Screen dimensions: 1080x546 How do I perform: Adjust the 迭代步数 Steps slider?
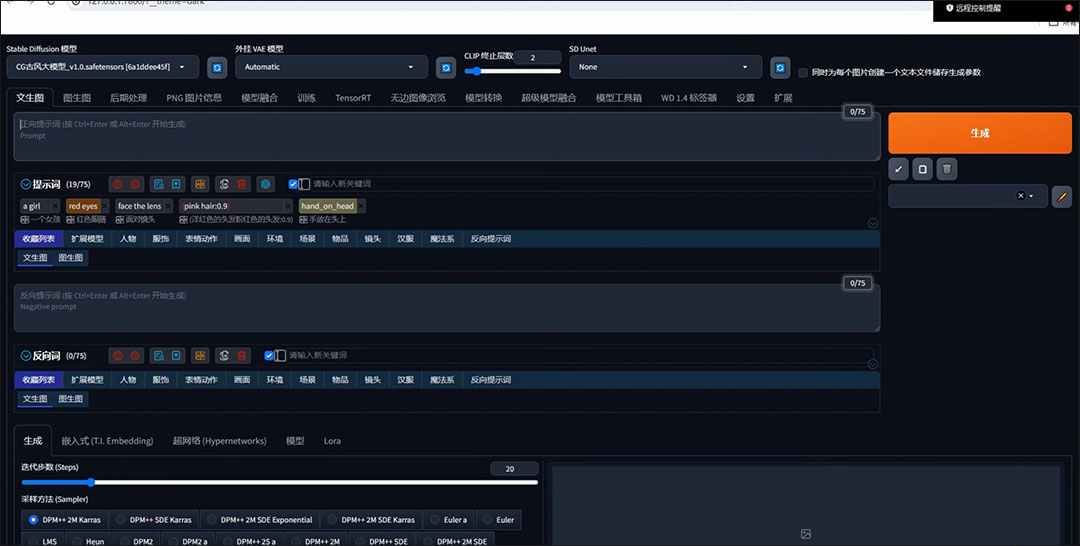click(x=91, y=482)
